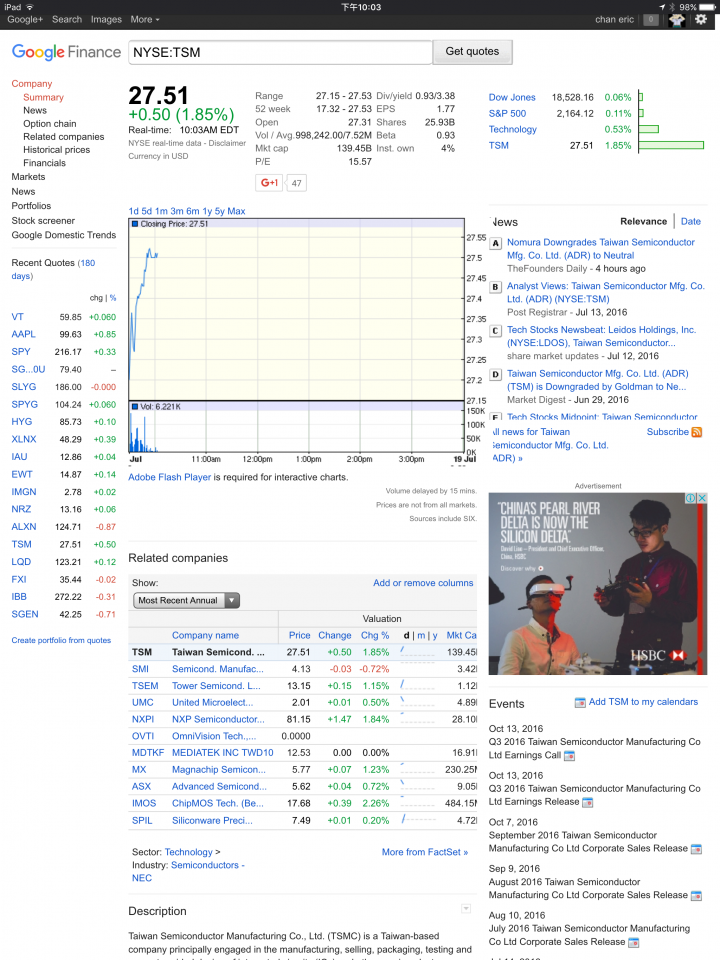Screen dimensions: 720x960
Task: Click the TSM green performance bar
Action: pyautogui.click(x=671, y=145)
